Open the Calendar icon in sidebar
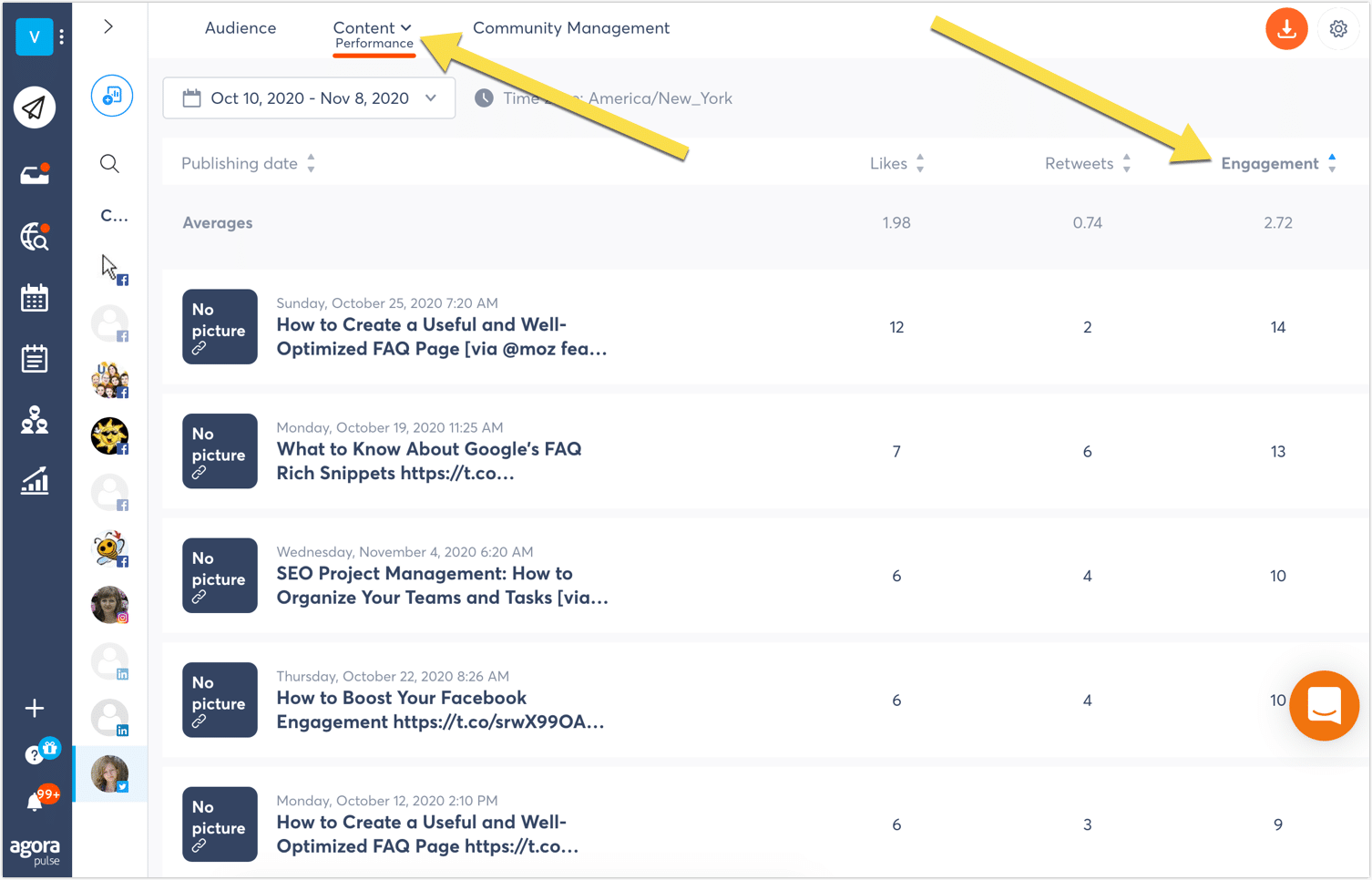1372x880 pixels. click(35, 298)
